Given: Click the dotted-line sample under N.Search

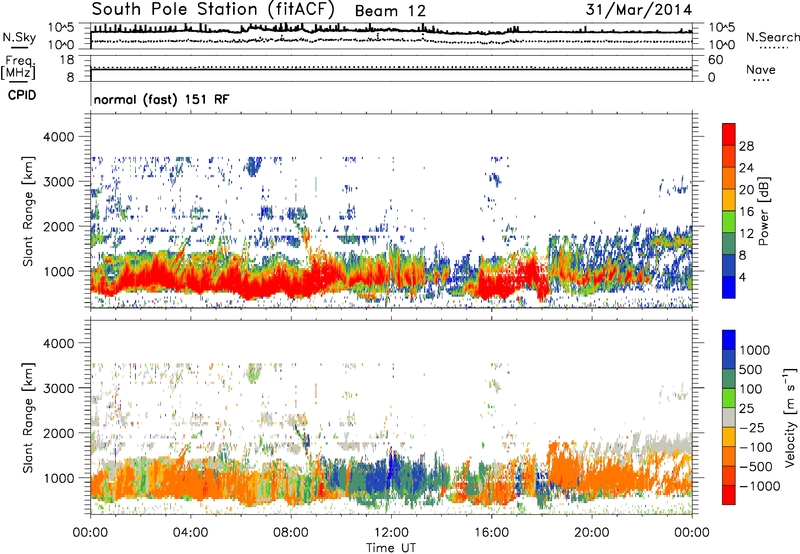Looking at the screenshot, I should click(x=774, y=48).
